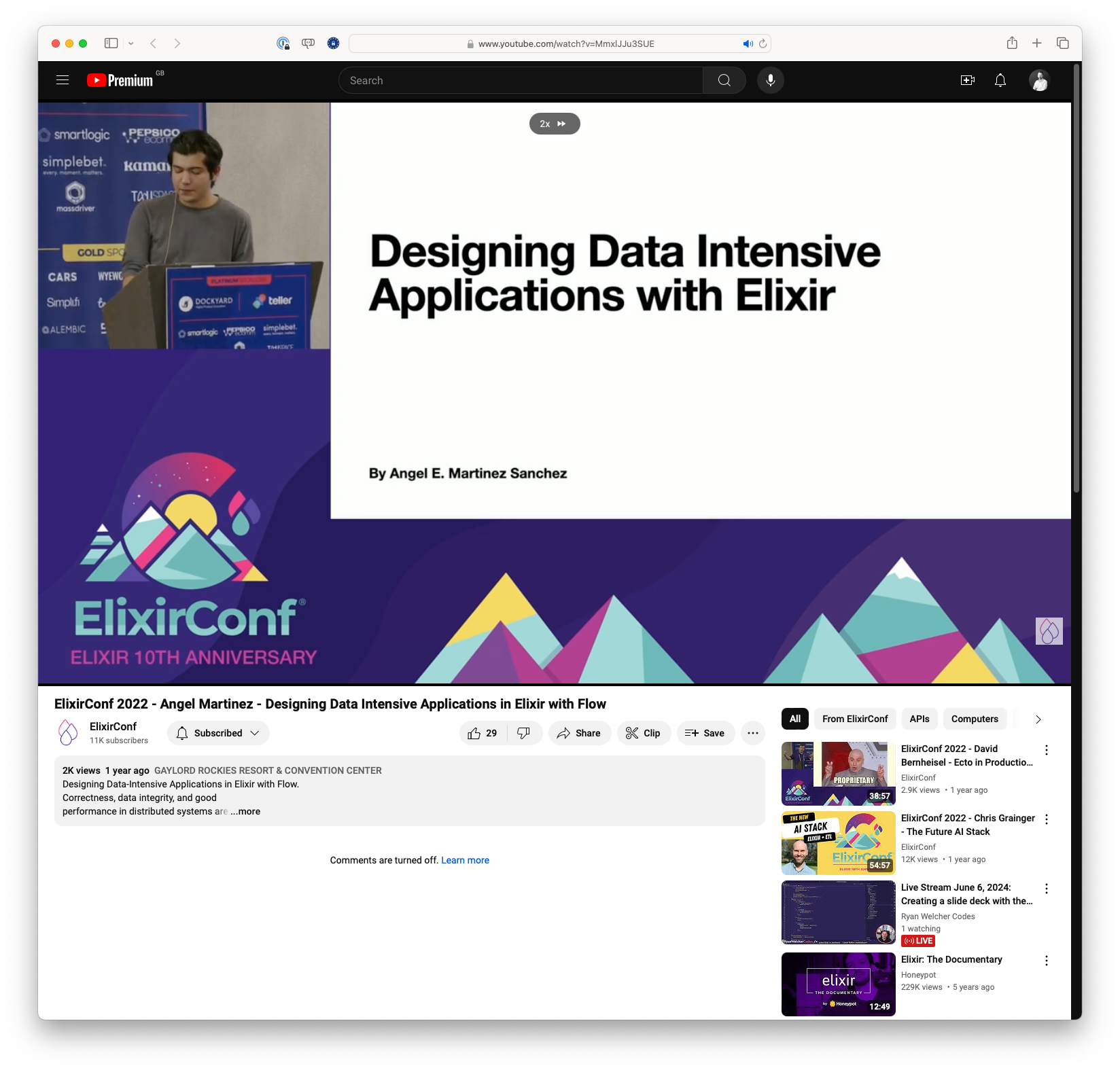This screenshot has height=1070, width=1120.
Task: Click the YouTube Premium logo
Action: tap(121, 79)
